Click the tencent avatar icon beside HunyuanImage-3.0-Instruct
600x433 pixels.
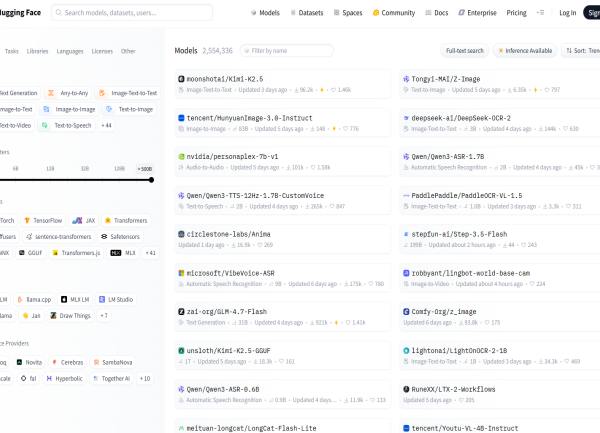pyautogui.click(x=181, y=118)
